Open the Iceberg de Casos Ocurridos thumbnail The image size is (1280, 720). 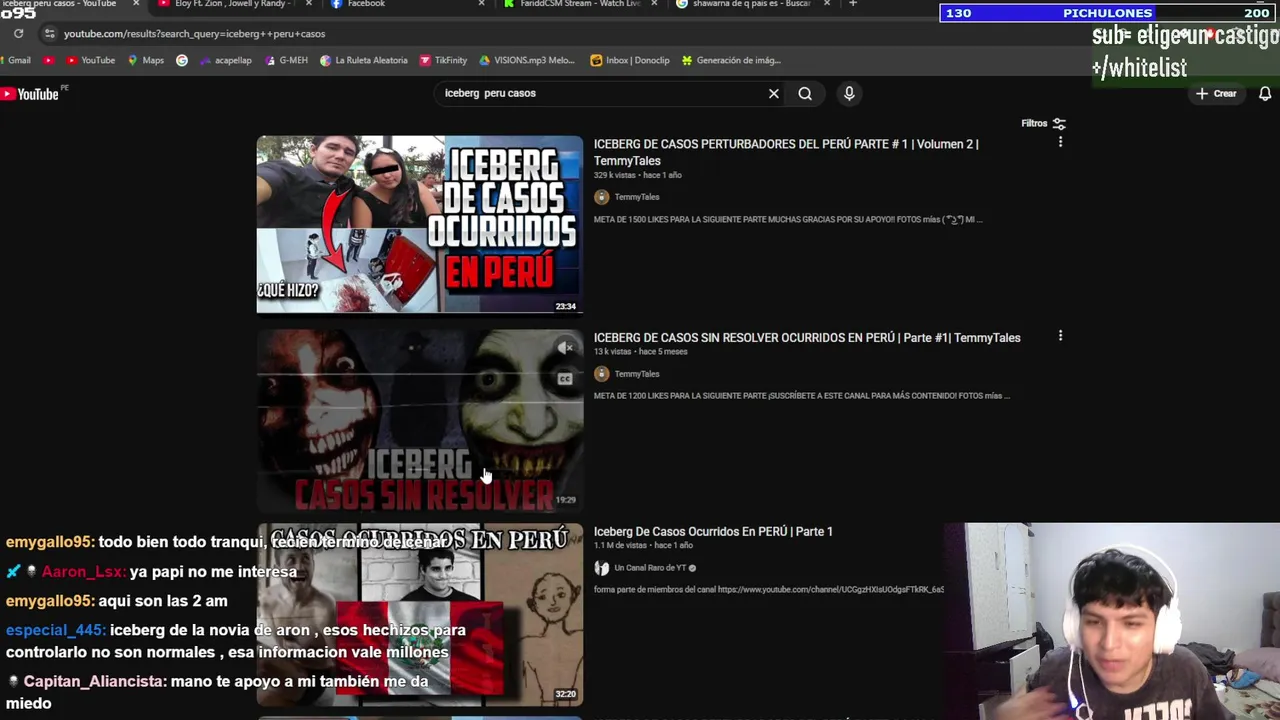coord(419,224)
